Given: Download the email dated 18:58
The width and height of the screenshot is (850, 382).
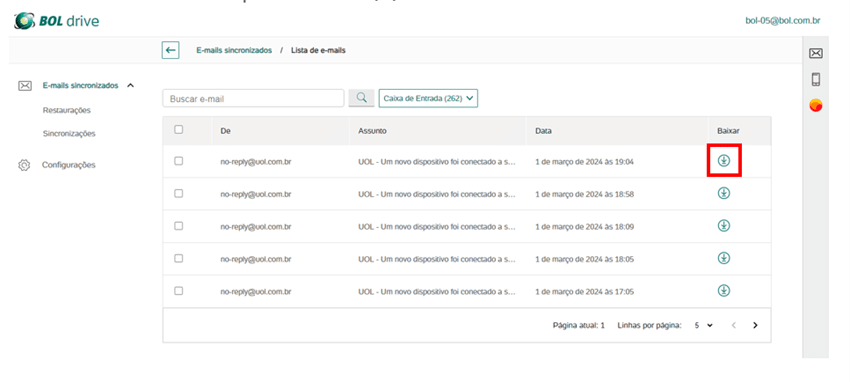Looking at the screenshot, I should 724,193.
